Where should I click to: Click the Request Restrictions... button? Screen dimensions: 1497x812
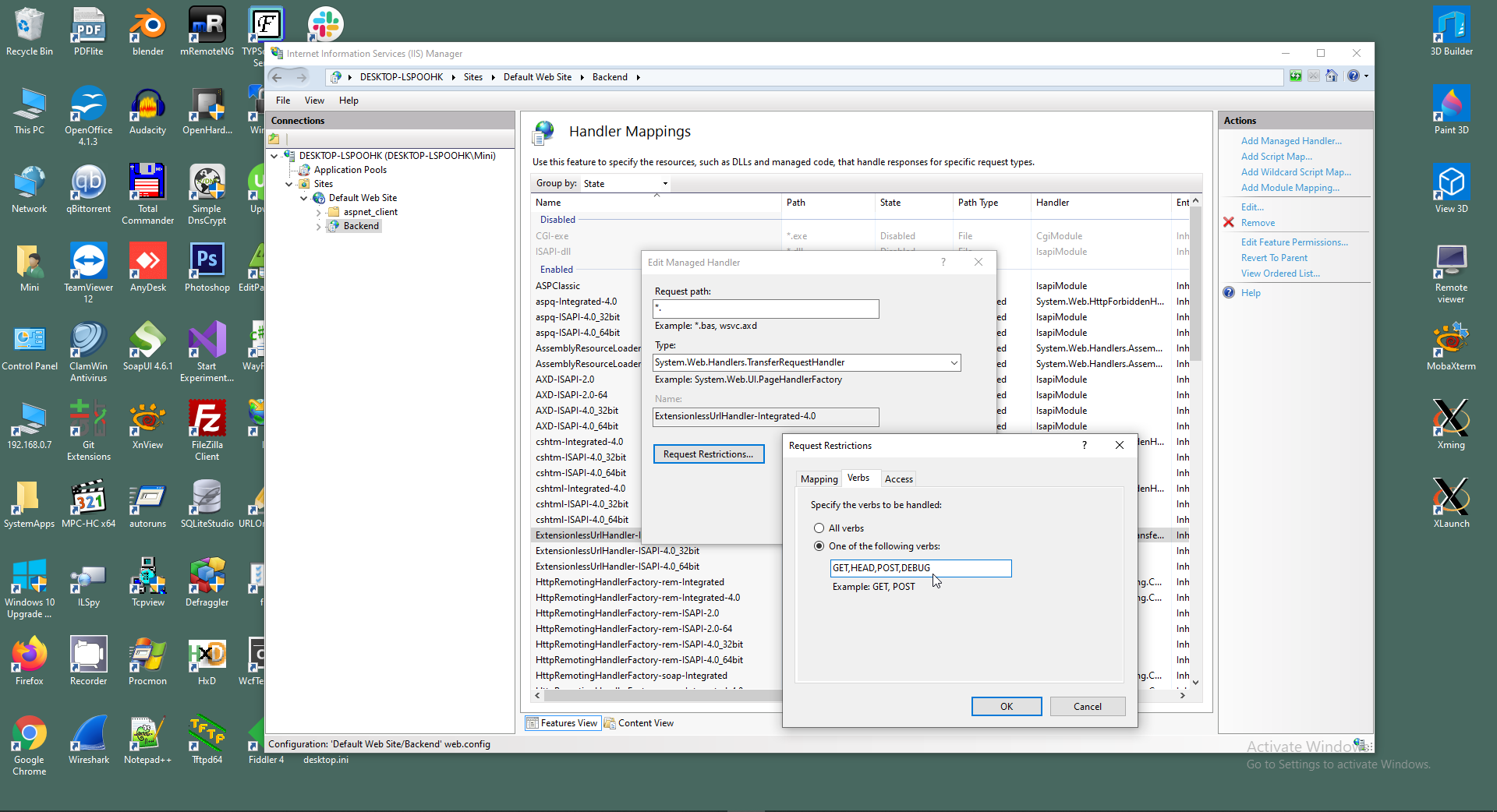[709, 454]
